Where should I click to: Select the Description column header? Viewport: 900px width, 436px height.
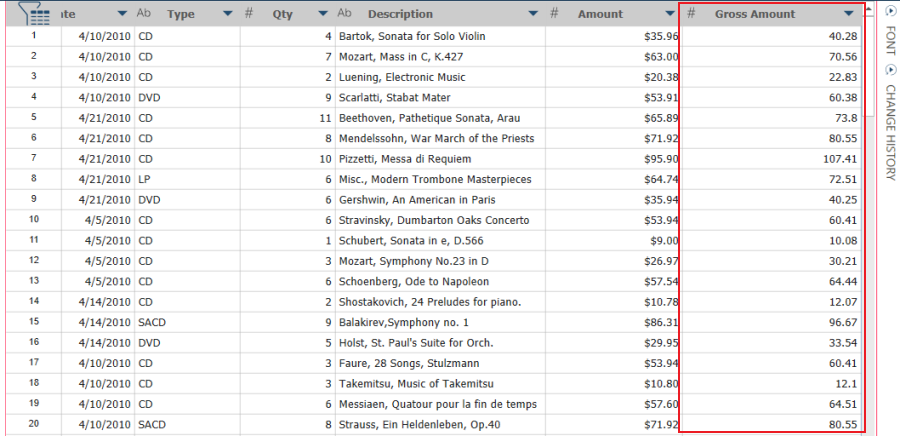(400, 14)
